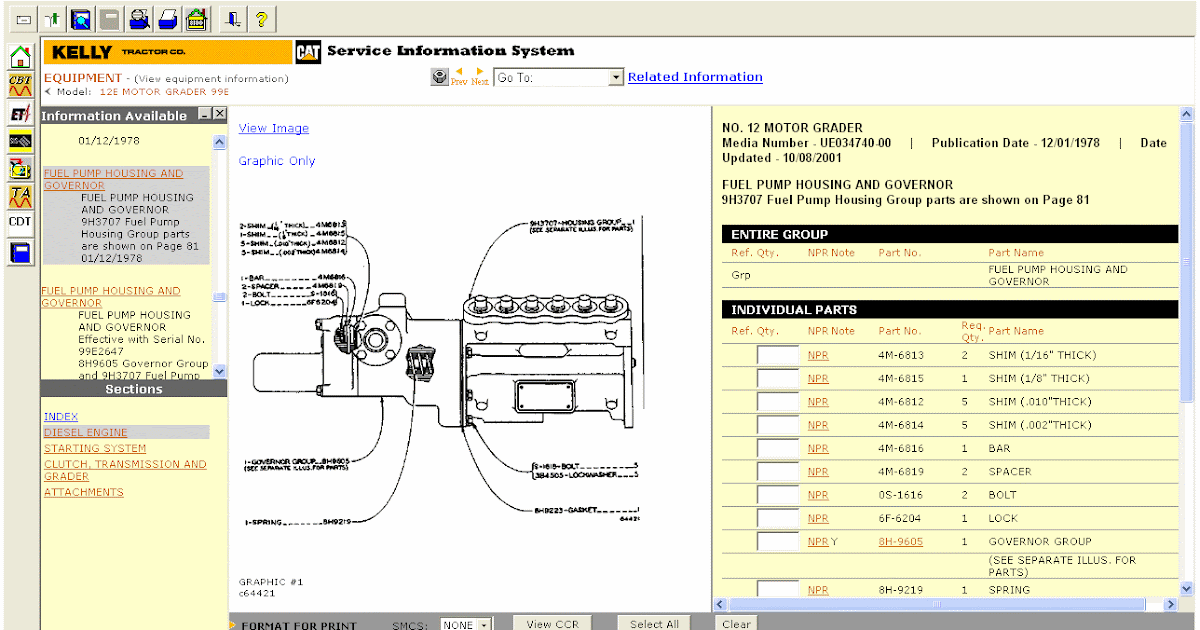1200x630 pixels.
Task: Click the Clear button
Action: pyautogui.click(x=736, y=624)
